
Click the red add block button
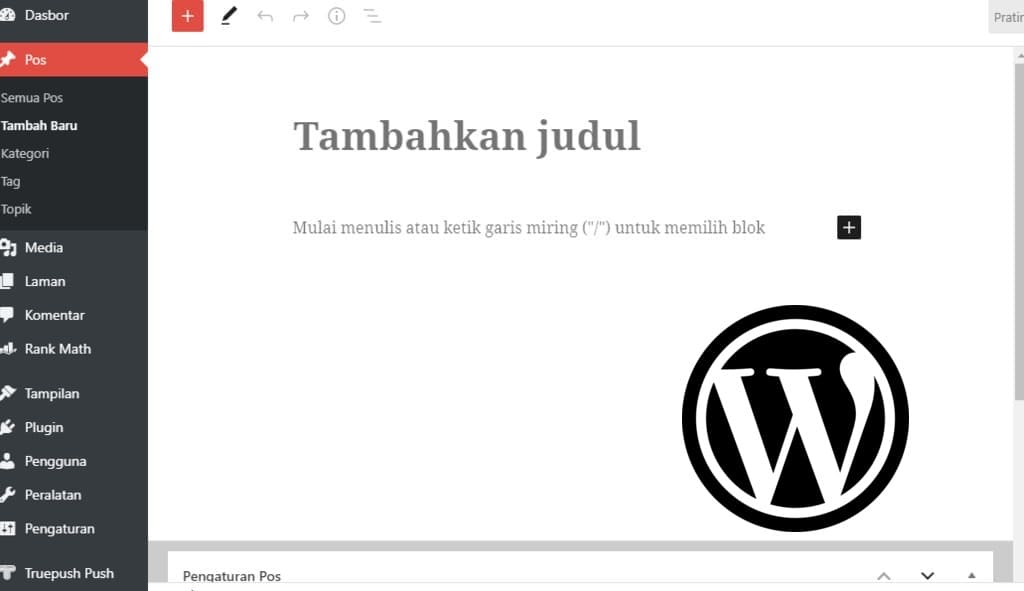point(187,16)
